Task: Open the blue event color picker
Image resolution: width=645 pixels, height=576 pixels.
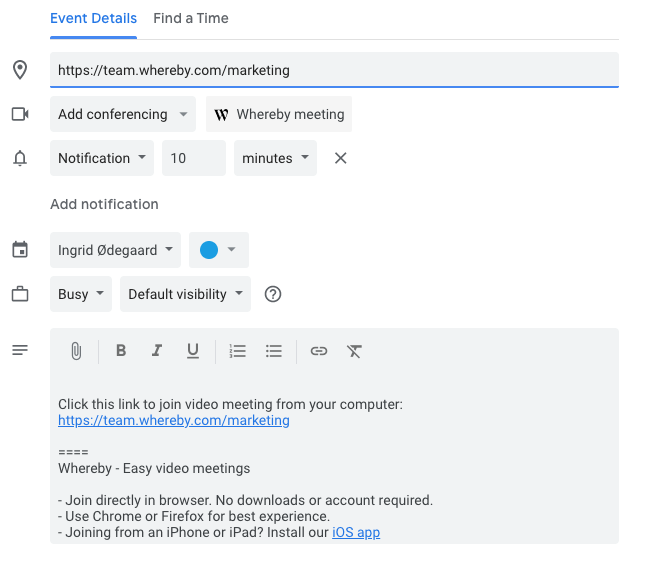Action: 219,250
